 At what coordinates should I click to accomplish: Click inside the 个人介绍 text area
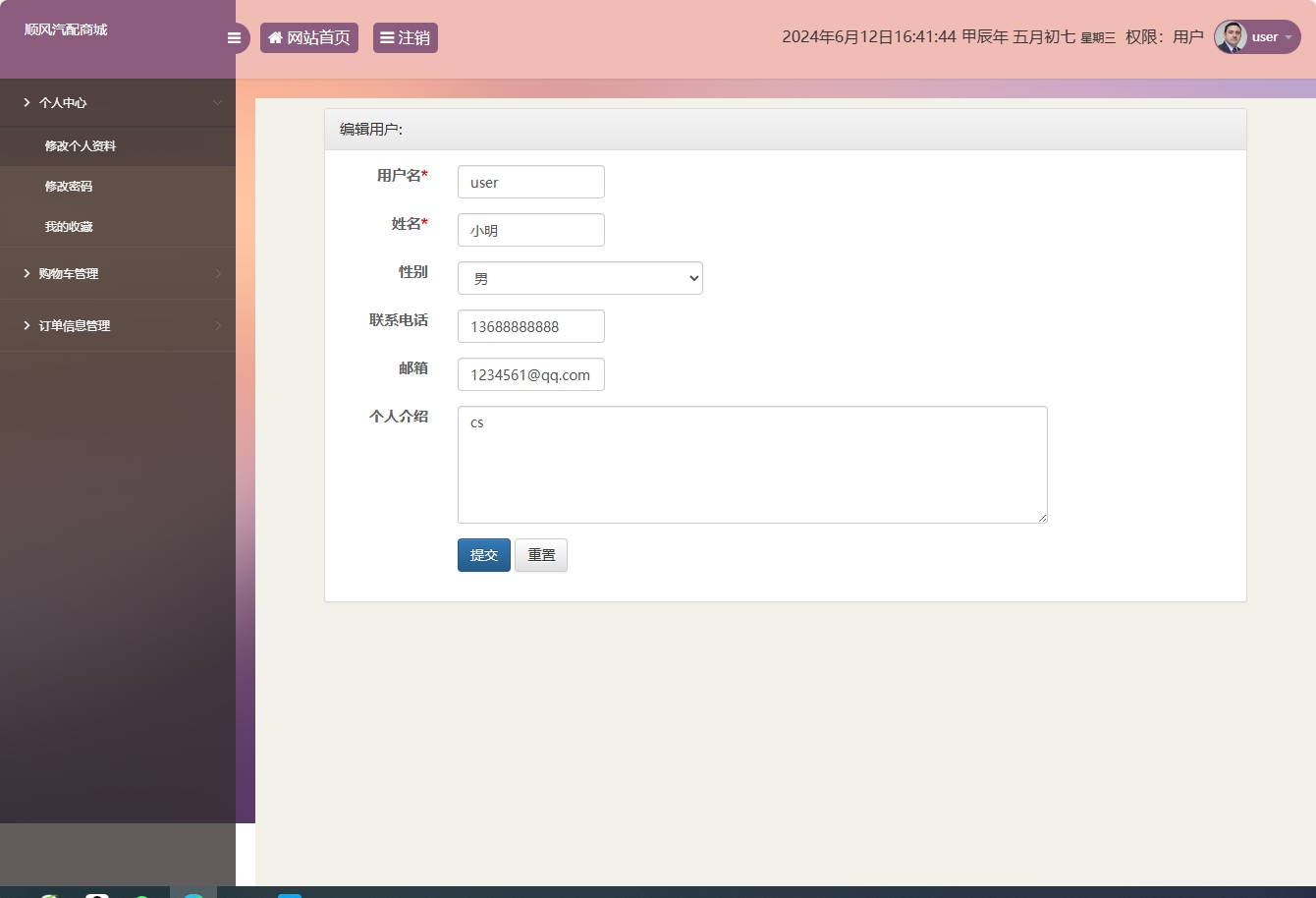point(751,462)
